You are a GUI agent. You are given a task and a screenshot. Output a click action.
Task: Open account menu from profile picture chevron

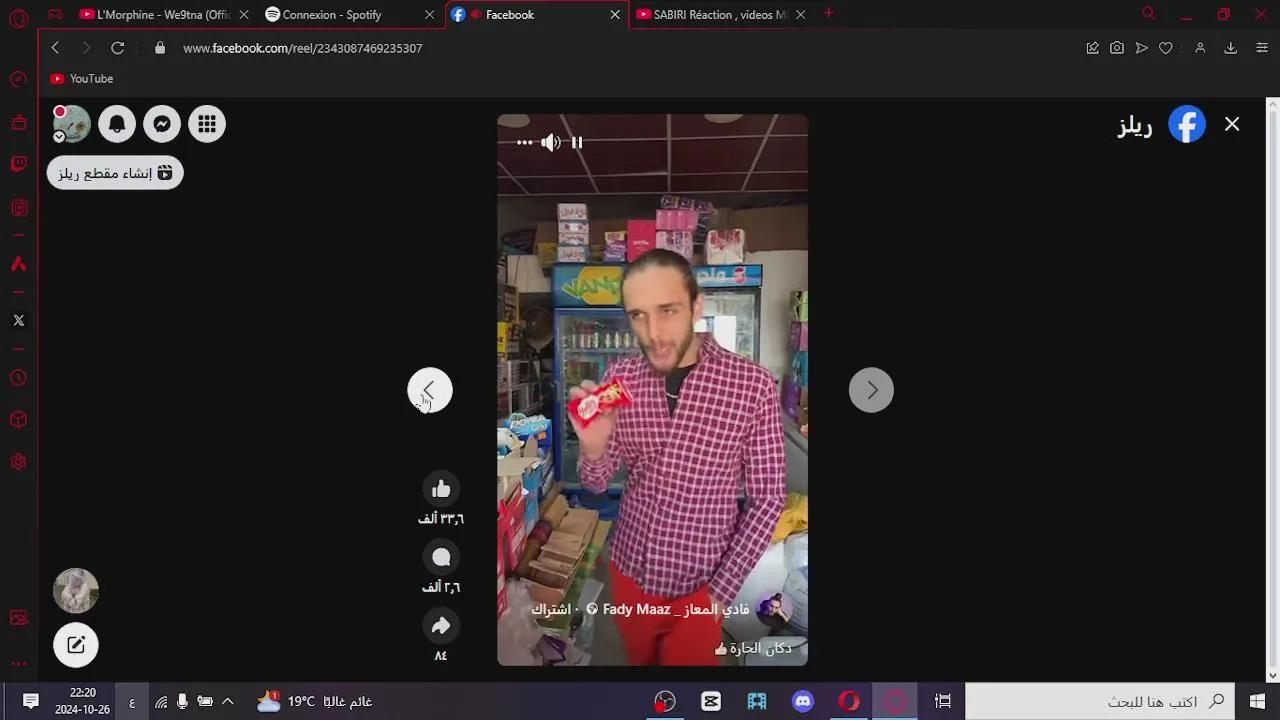click(59, 136)
